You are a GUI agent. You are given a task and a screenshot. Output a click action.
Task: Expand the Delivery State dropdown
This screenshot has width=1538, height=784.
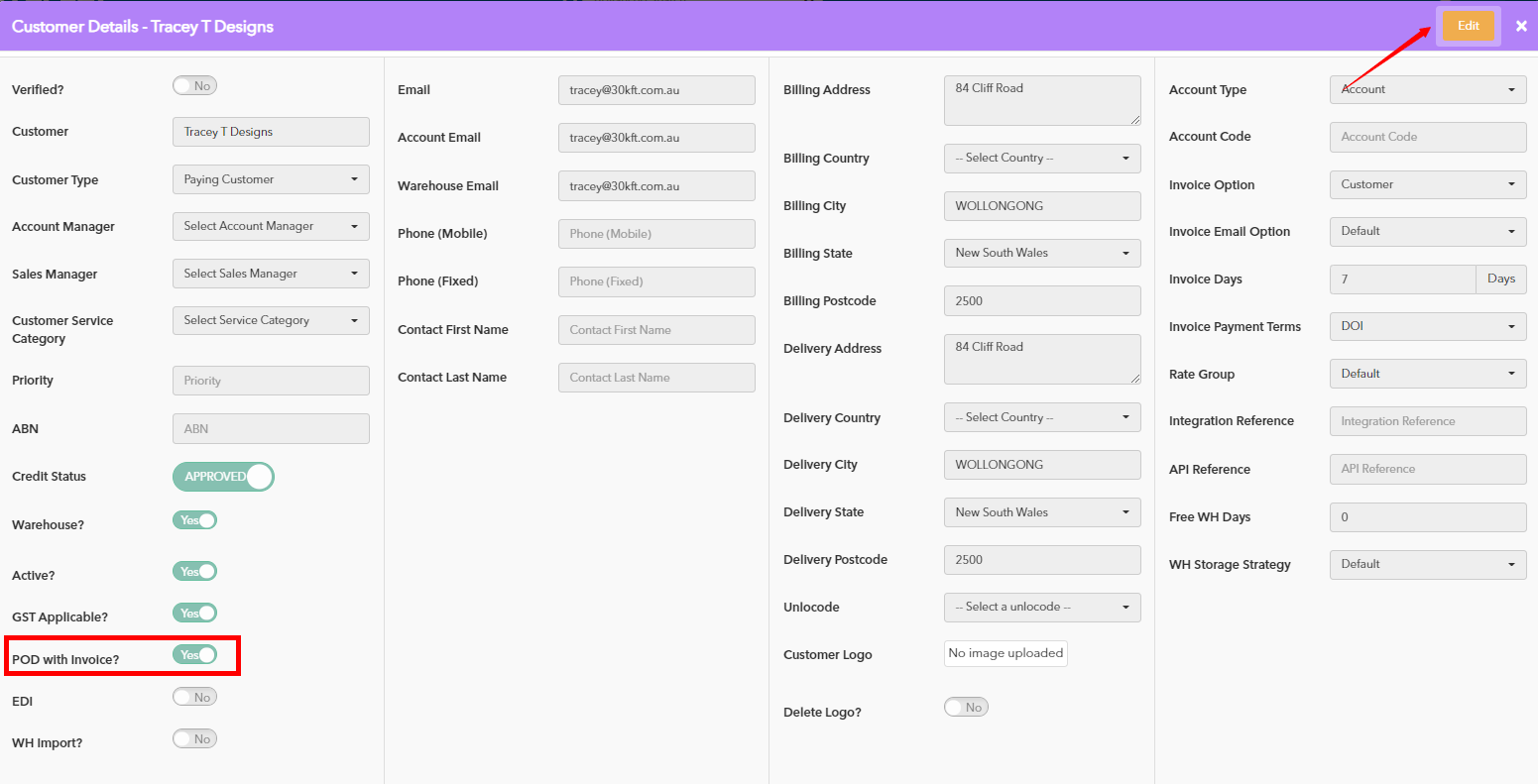[x=1042, y=512]
